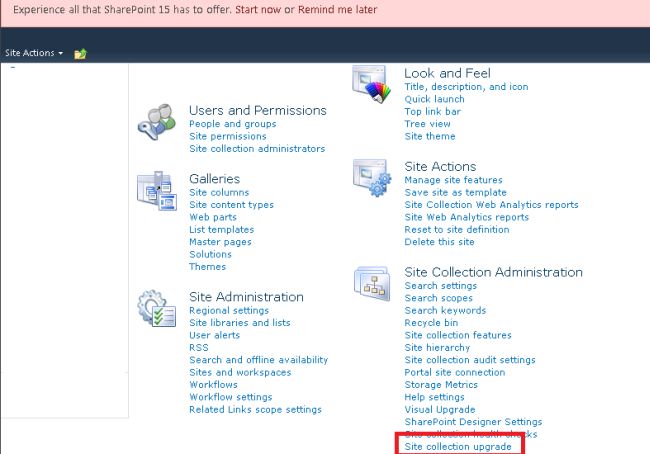
Task: Click the Users and Permissions icon
Action: point(157,122)
